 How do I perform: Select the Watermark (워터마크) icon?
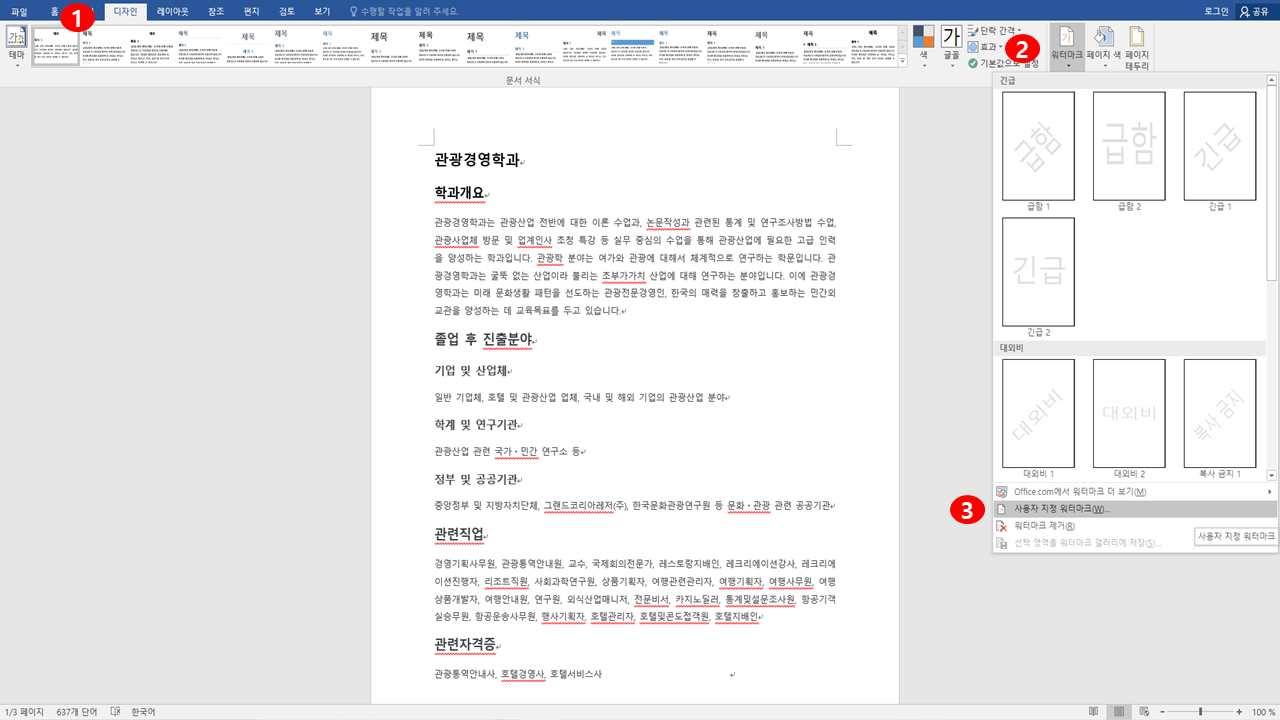1066,40
